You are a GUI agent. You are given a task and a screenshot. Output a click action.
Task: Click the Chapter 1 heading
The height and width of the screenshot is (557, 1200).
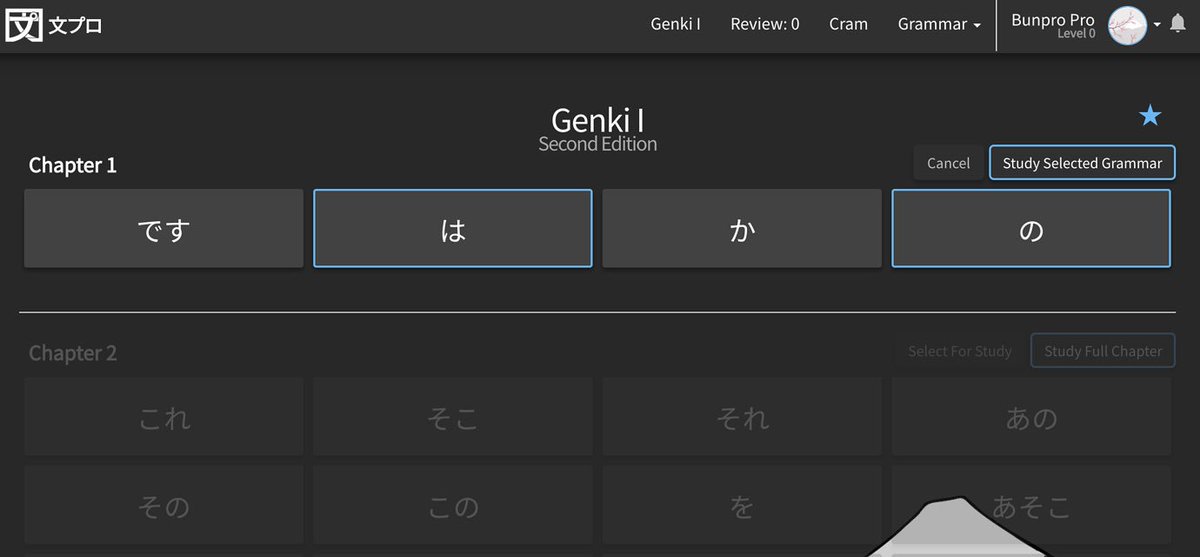pos(73,165)
